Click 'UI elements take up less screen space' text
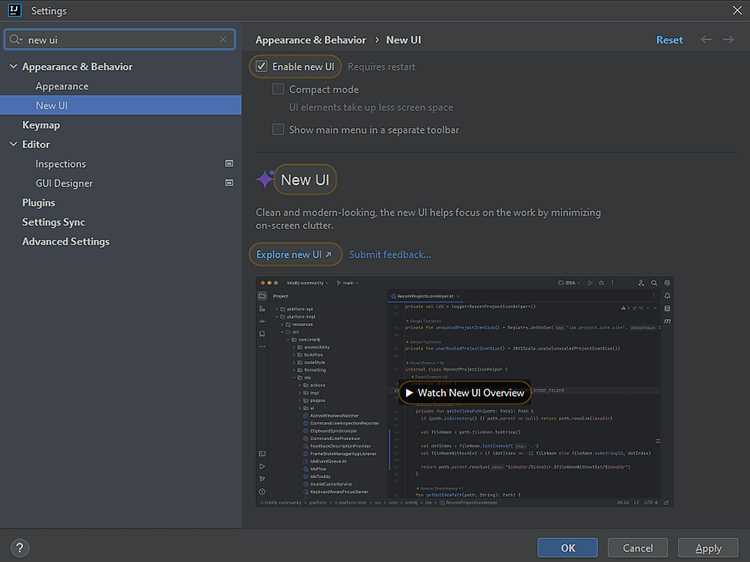 click(371, 107)
